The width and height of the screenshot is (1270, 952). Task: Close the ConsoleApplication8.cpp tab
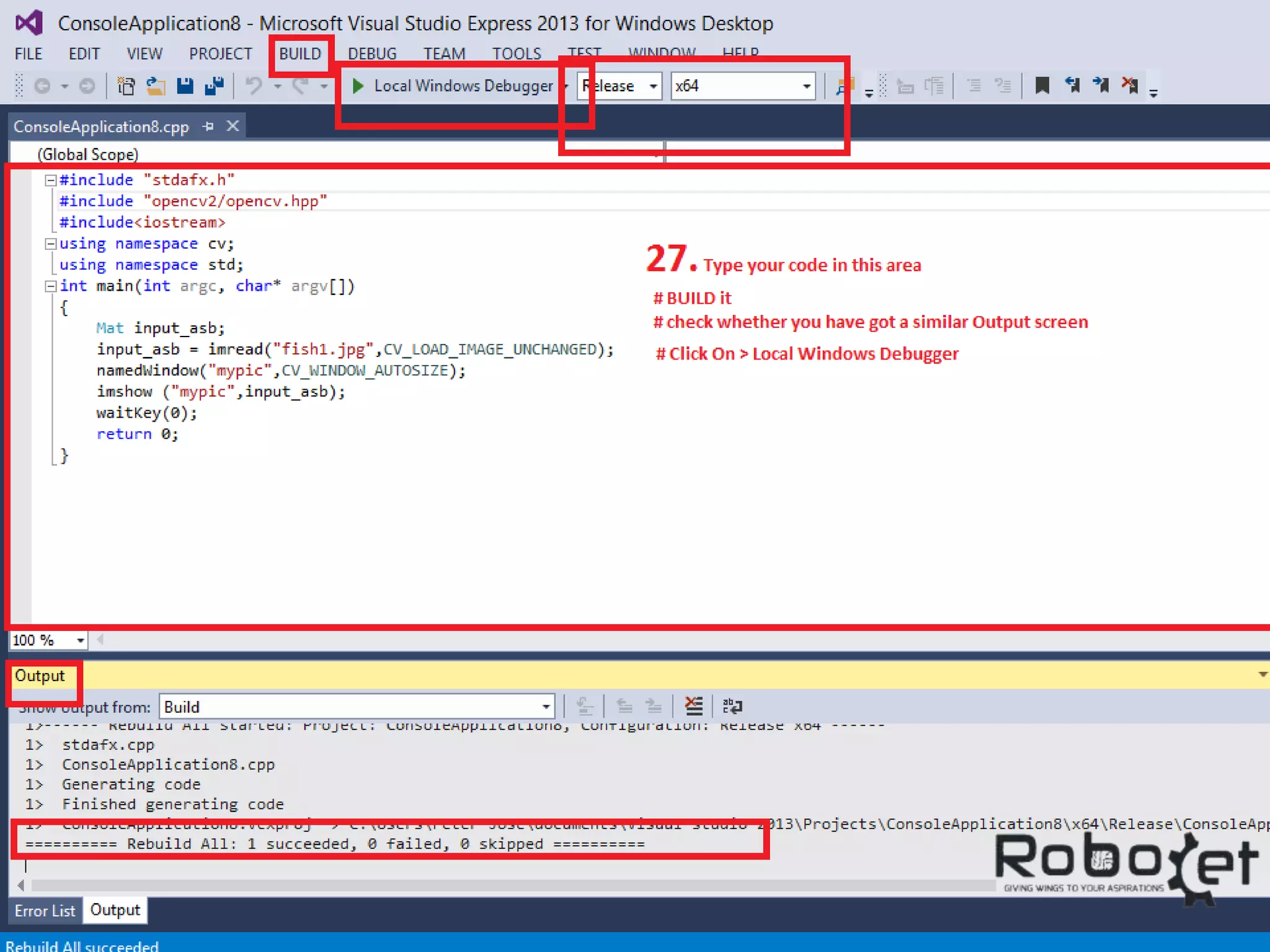click(x=233, y=126)
